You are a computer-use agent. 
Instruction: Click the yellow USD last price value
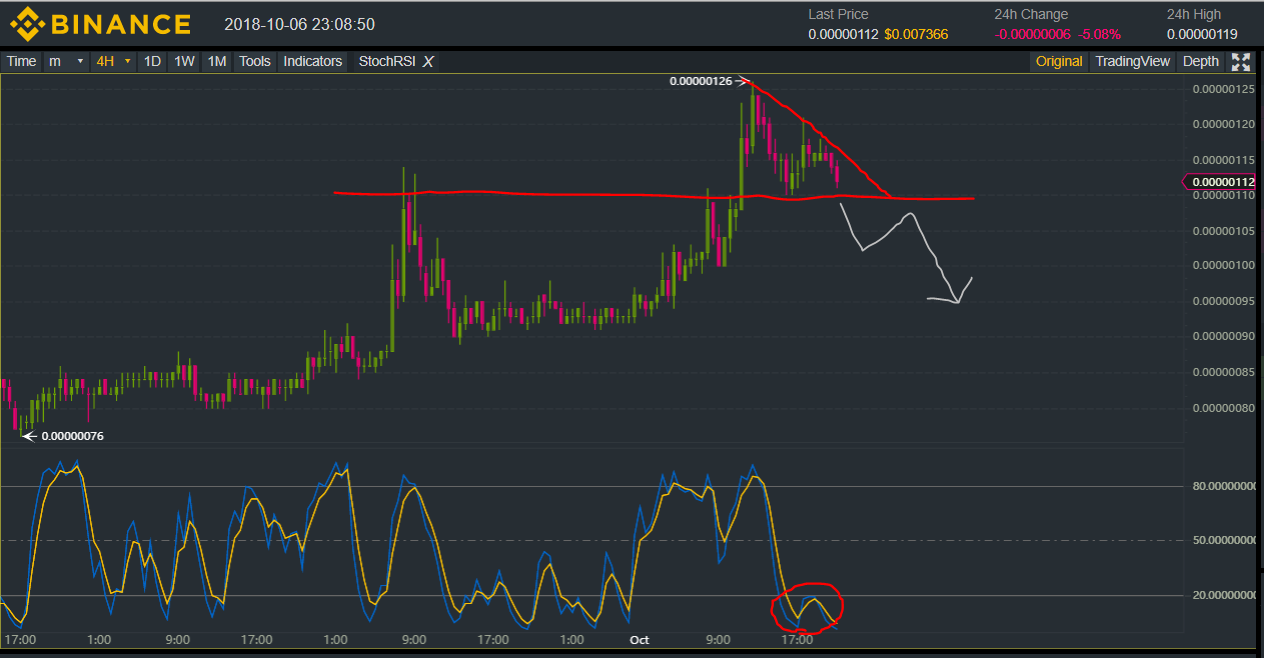point(916,35)
